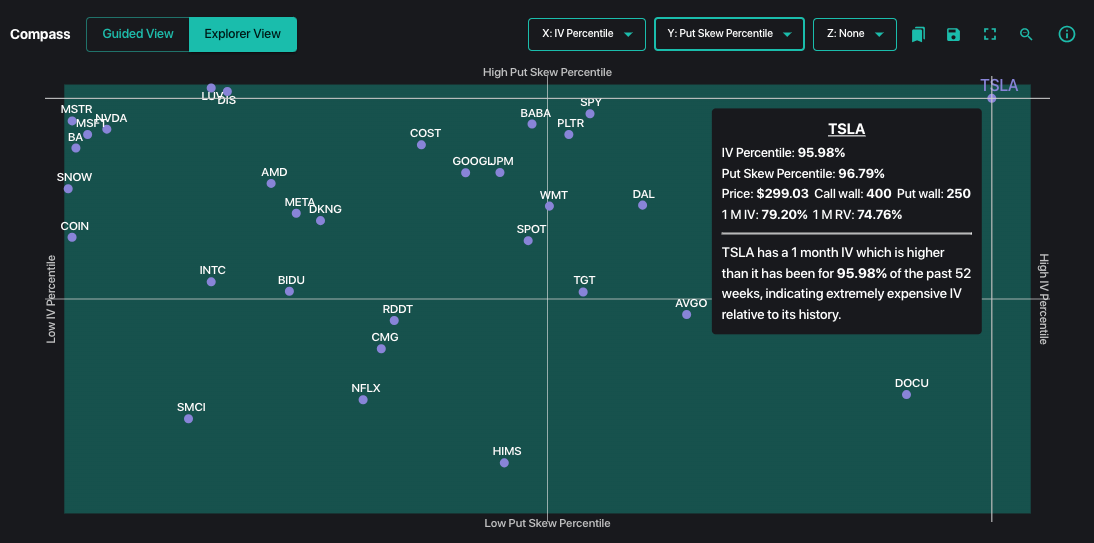Image resolution: width=1094 pixels, height=543 pixels.
Task: Click the Put wall: 250 value
Action: pyautogui.click(x=934, y=194)
